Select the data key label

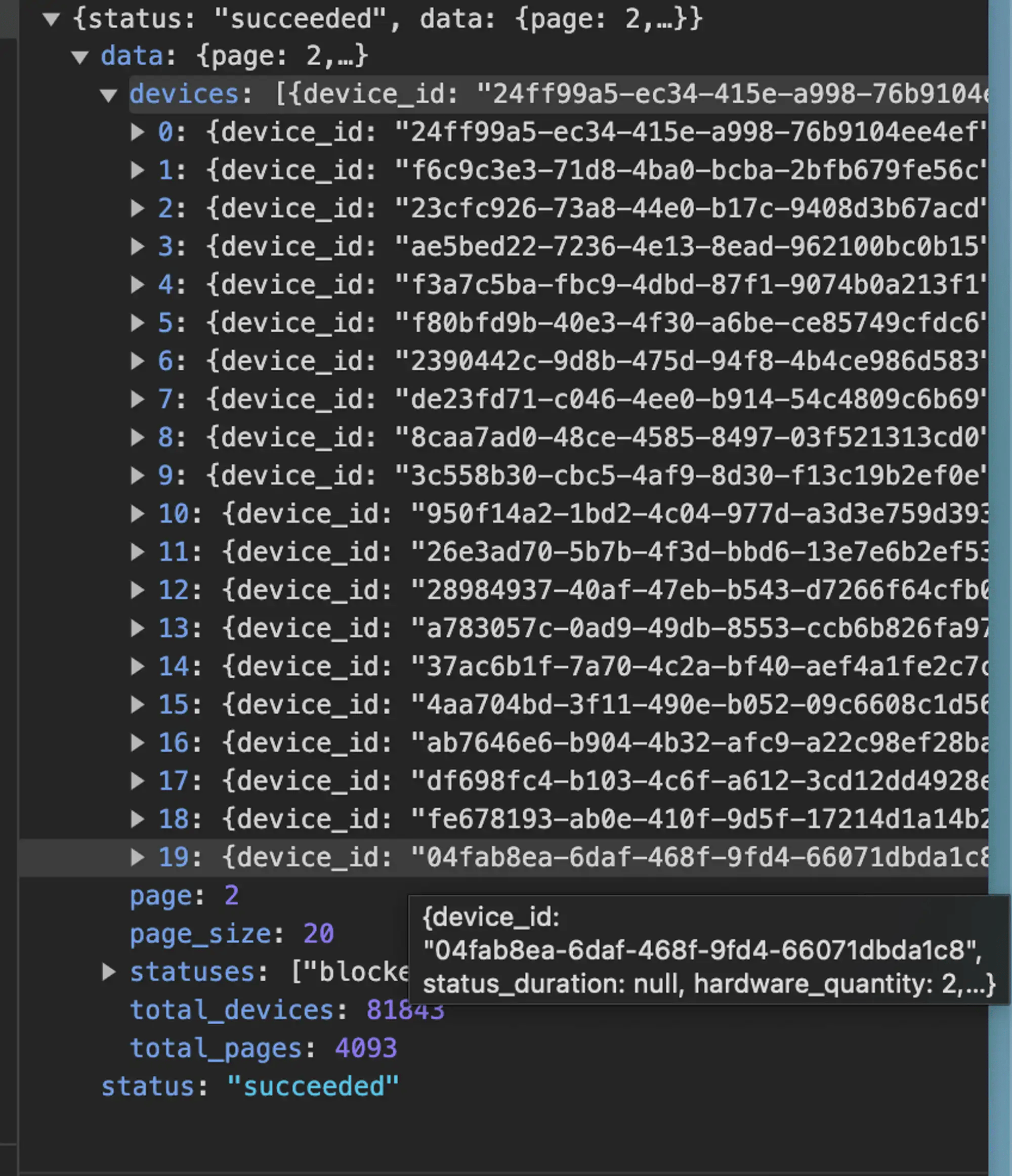133,56
